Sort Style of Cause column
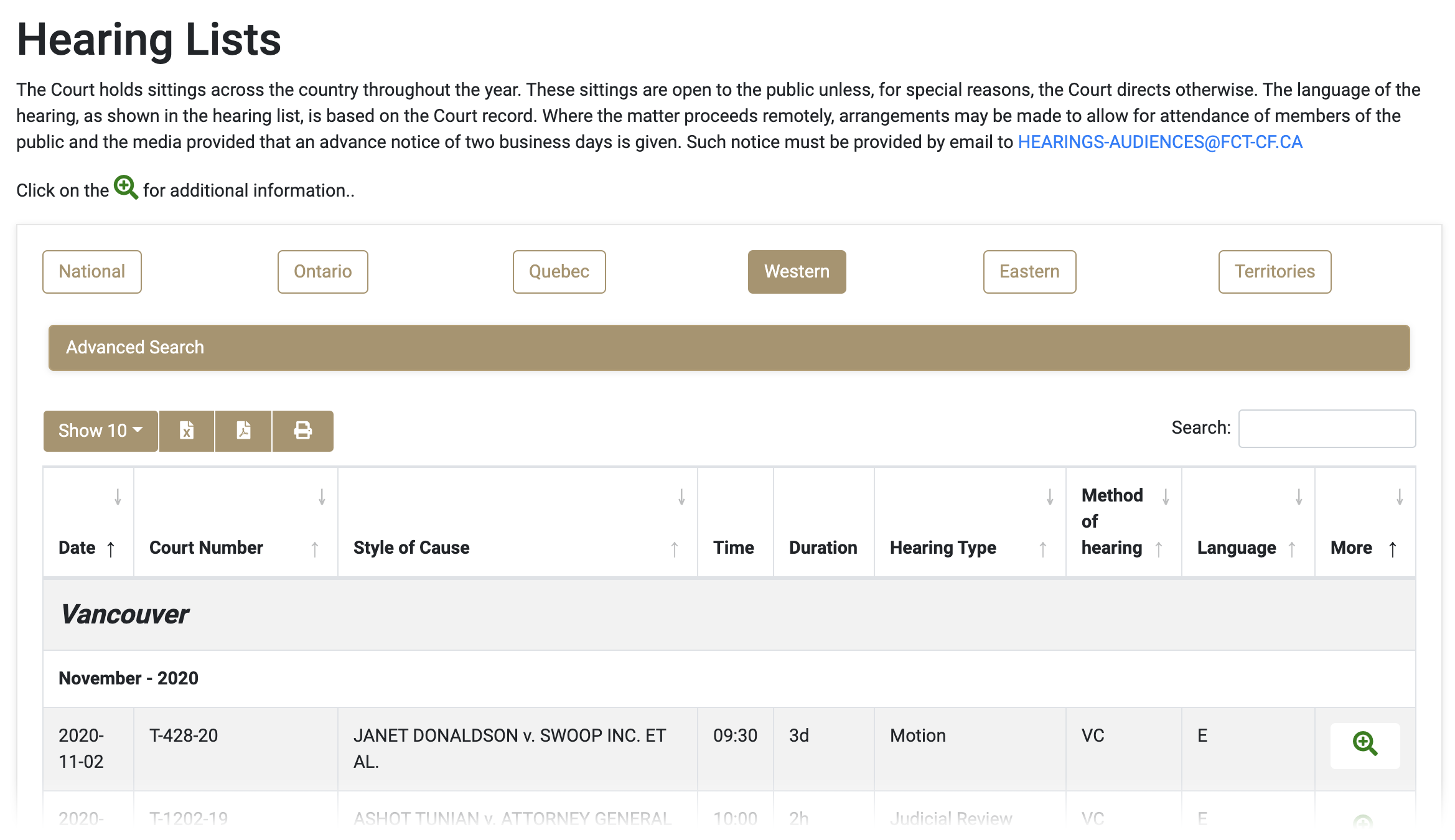This screenshot has width=1455, height=840. (411, 548)
